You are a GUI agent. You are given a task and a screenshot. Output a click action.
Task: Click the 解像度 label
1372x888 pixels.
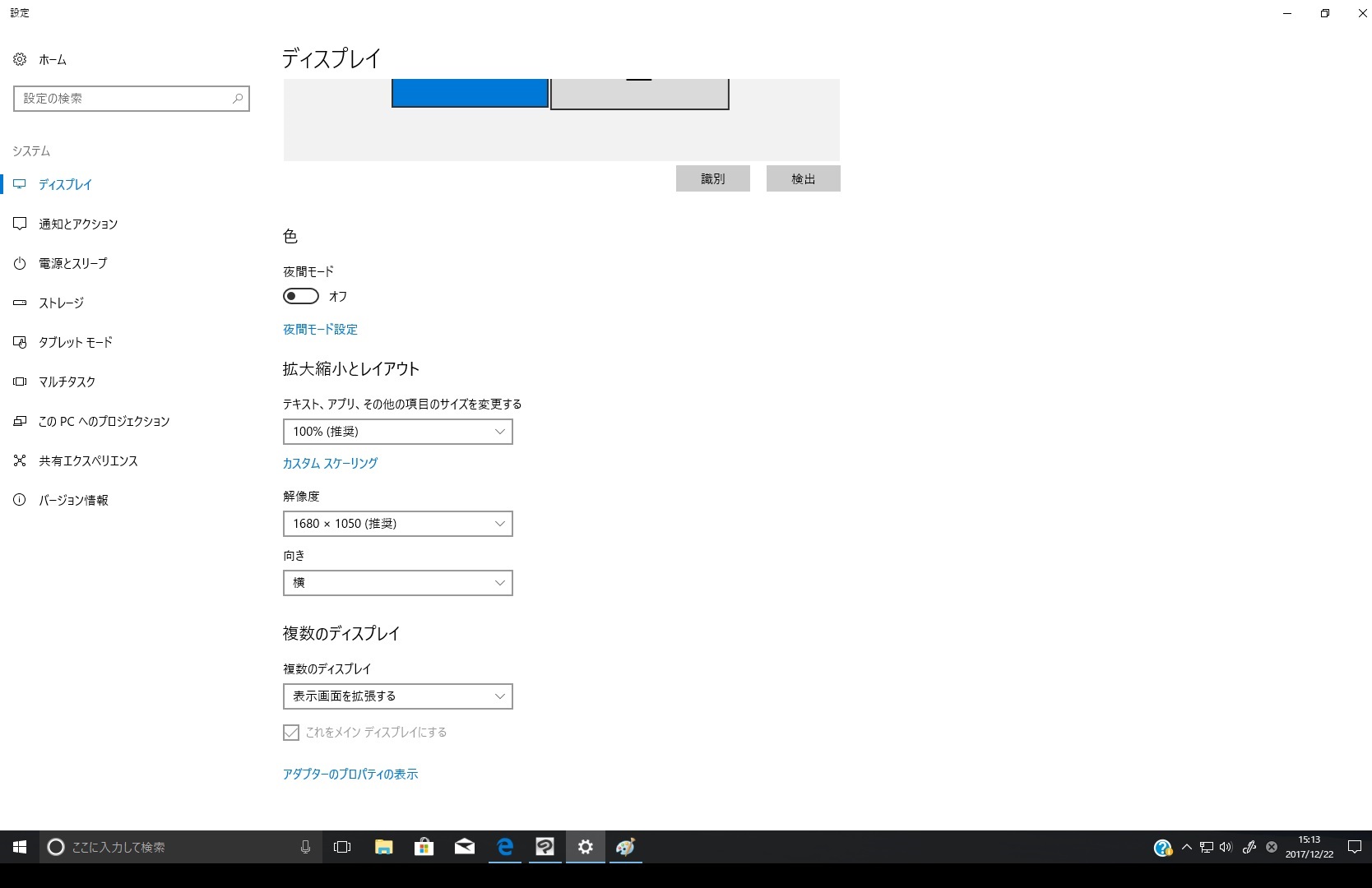[x=301, y=497]
